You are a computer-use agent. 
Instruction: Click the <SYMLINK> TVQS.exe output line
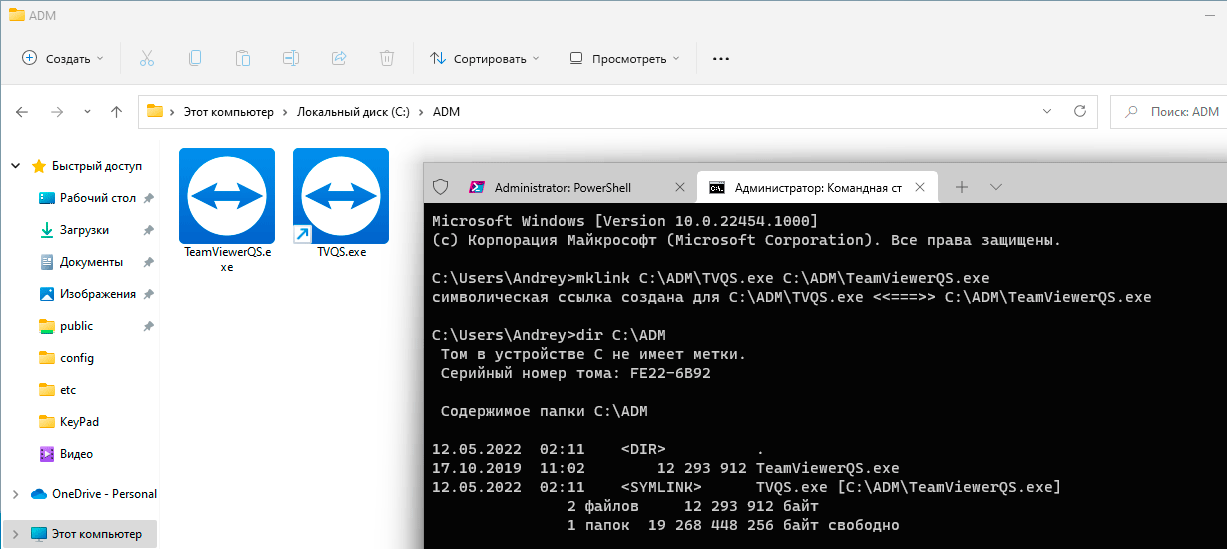(746, 487)
